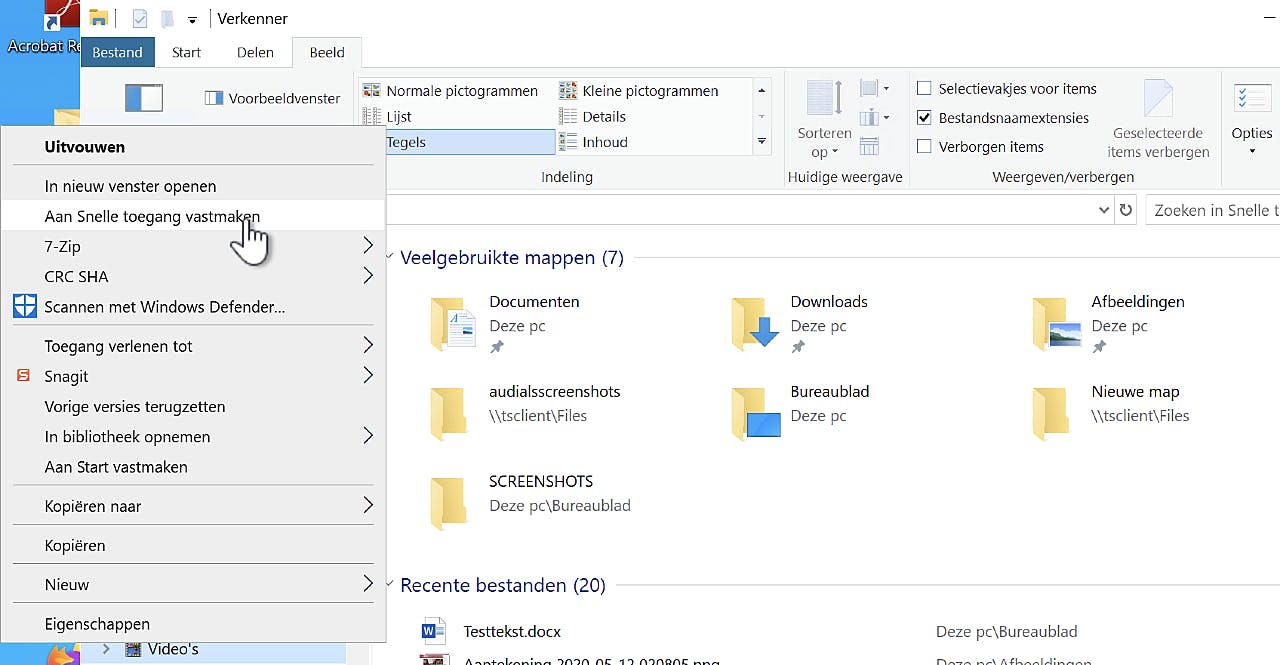Click the Zoeken in Snelle toegang search box
The width and height of the screenshot is (1280, 665).
(1214, 210)
